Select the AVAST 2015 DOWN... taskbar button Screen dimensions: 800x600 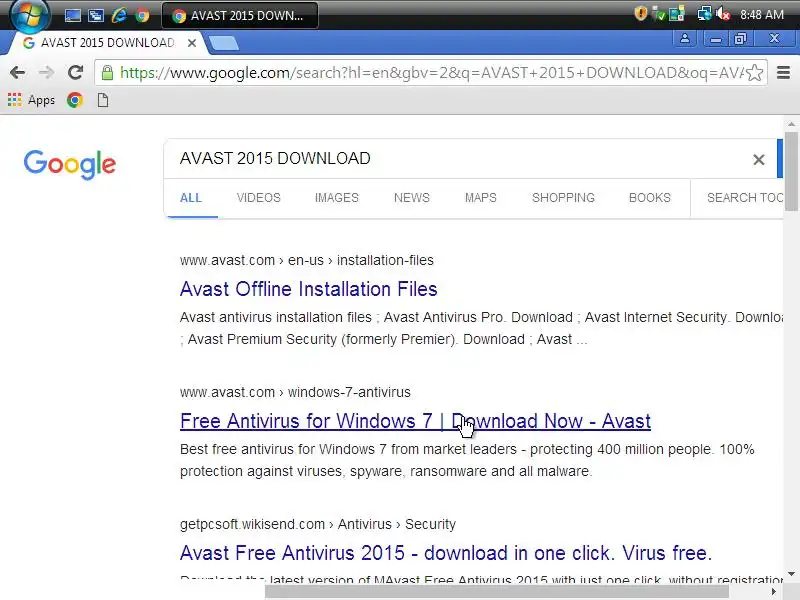(240, 15)
